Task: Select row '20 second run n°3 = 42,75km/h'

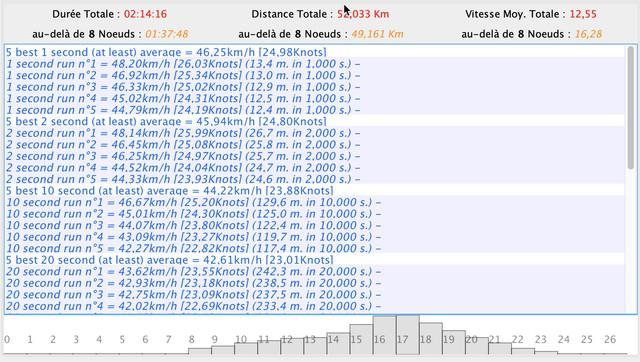Action: (315, 294)
